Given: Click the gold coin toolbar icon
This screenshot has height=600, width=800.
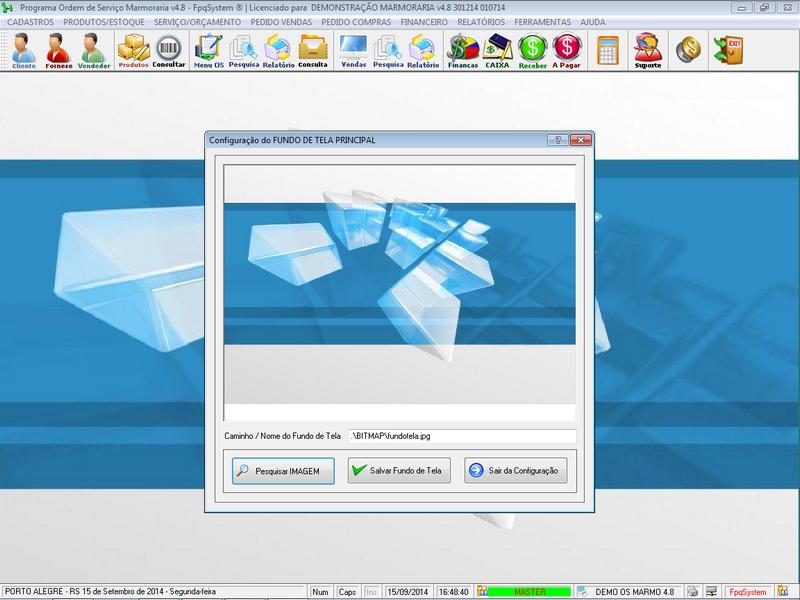Looking at the screenshot, I should (x=688, y=50).
